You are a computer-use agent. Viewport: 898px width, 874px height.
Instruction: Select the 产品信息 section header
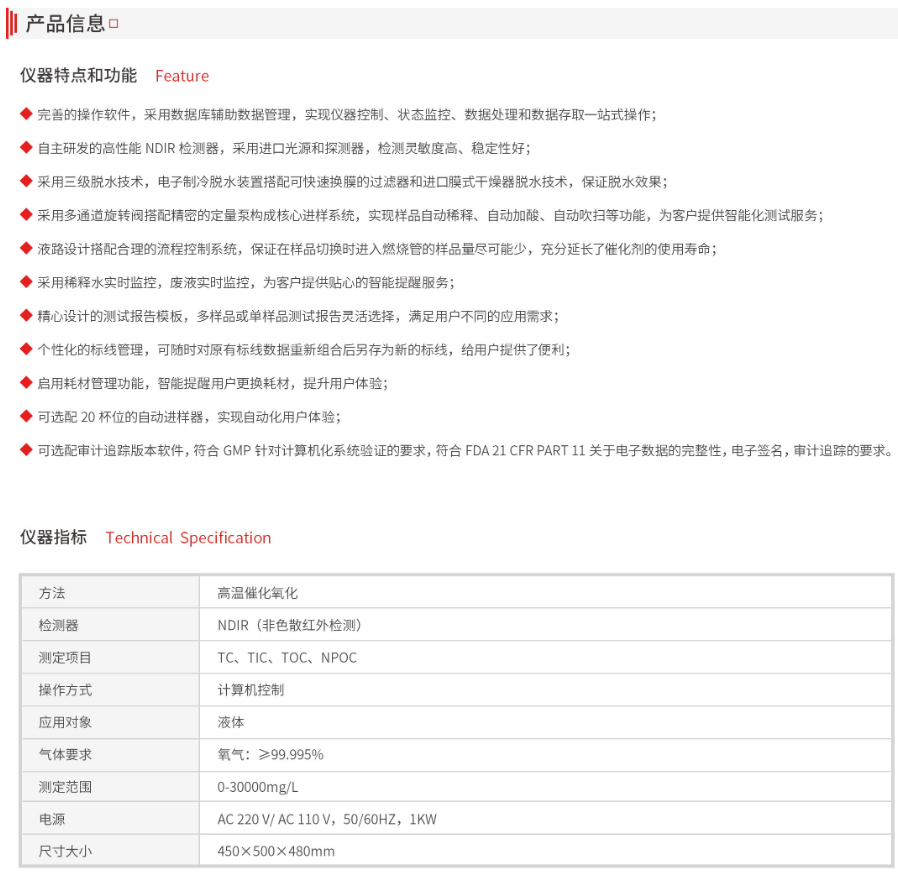pyautogui.click(x=65, y=24)
